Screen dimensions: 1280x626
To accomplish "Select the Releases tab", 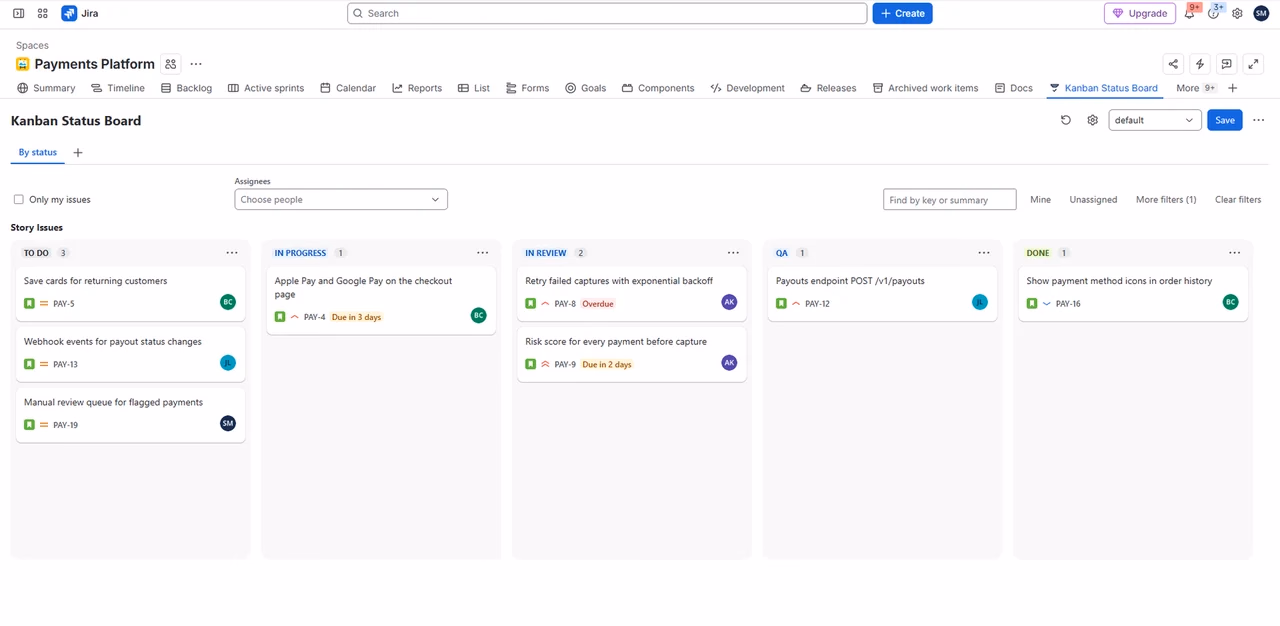I will (x=828, y=88).
